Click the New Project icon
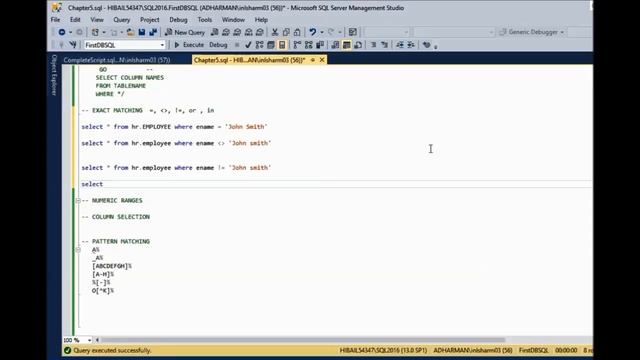This screenshot has width=640, height=360. click(x=95, y=32)
